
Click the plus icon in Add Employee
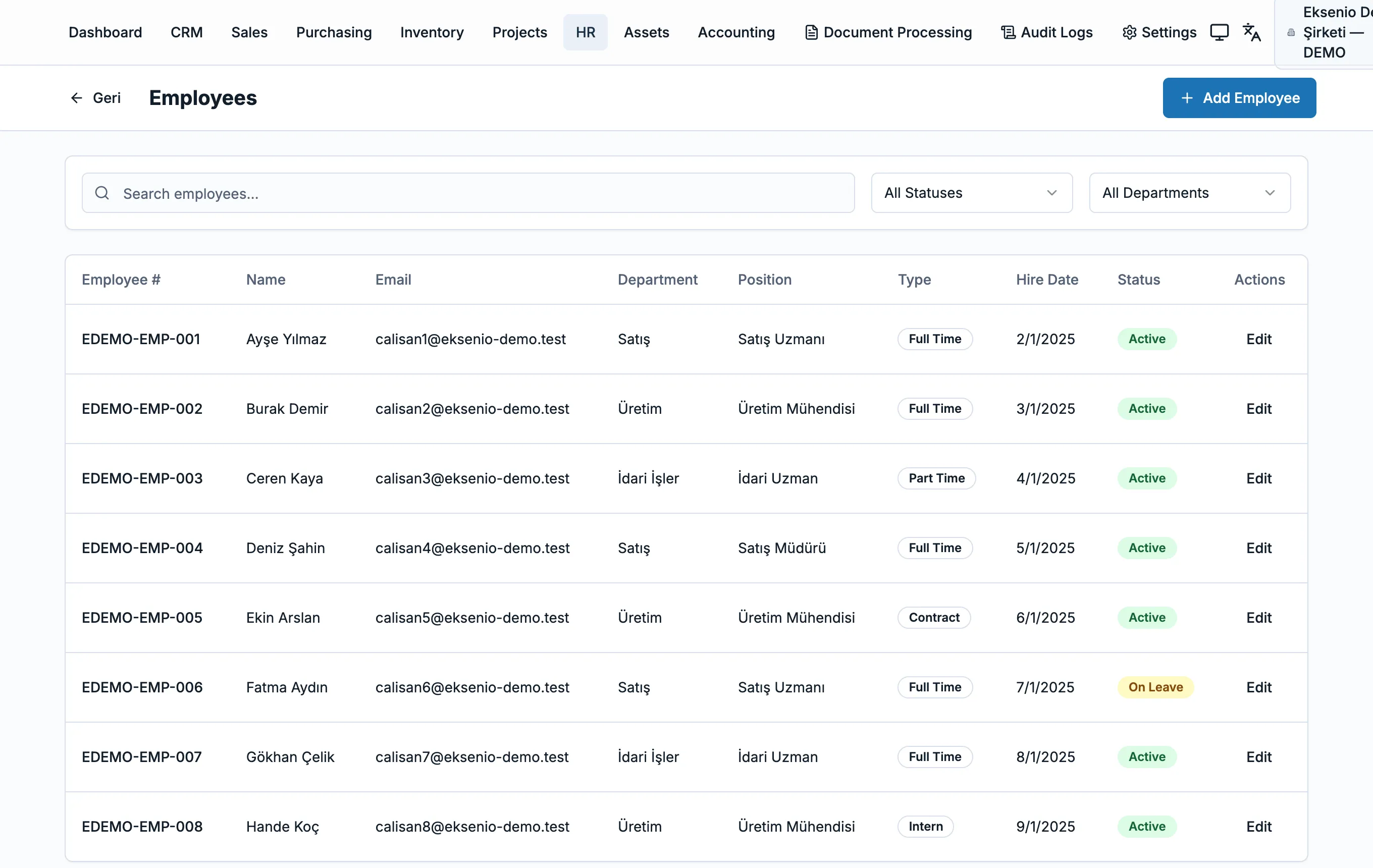[1187, 98]
